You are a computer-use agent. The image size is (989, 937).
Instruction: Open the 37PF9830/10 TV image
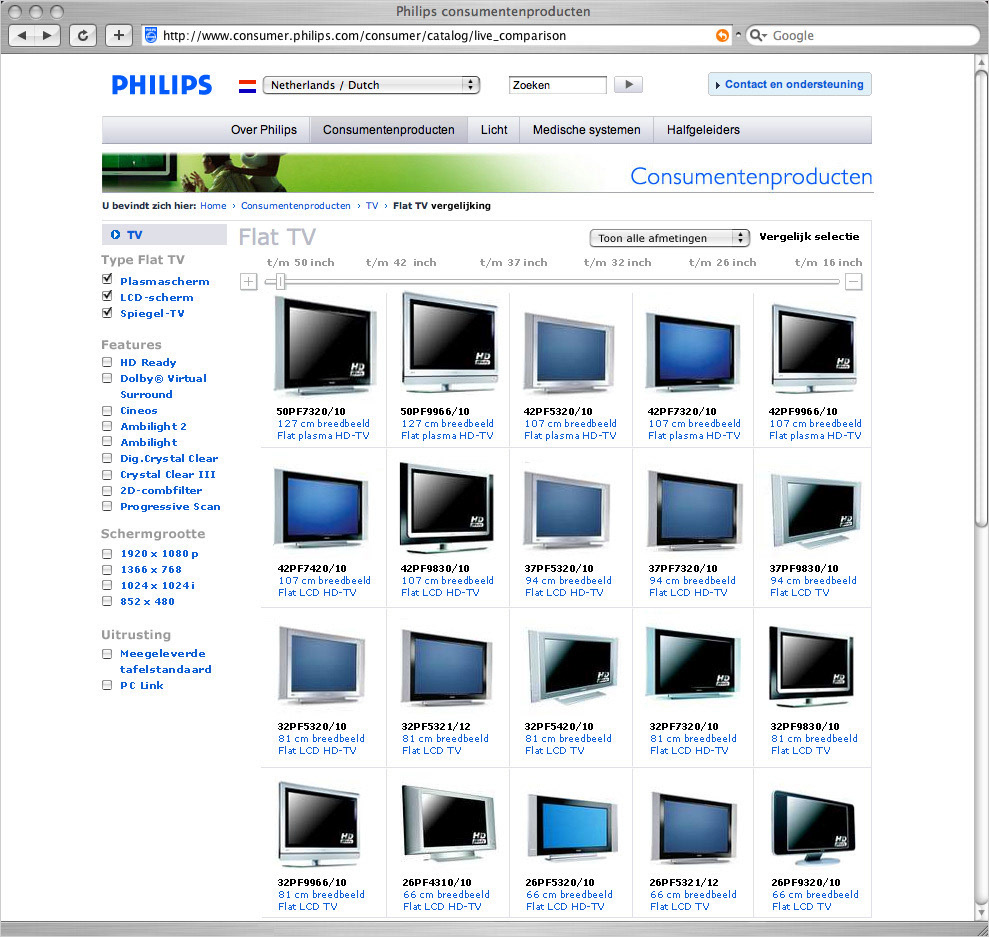coord(816,511)
